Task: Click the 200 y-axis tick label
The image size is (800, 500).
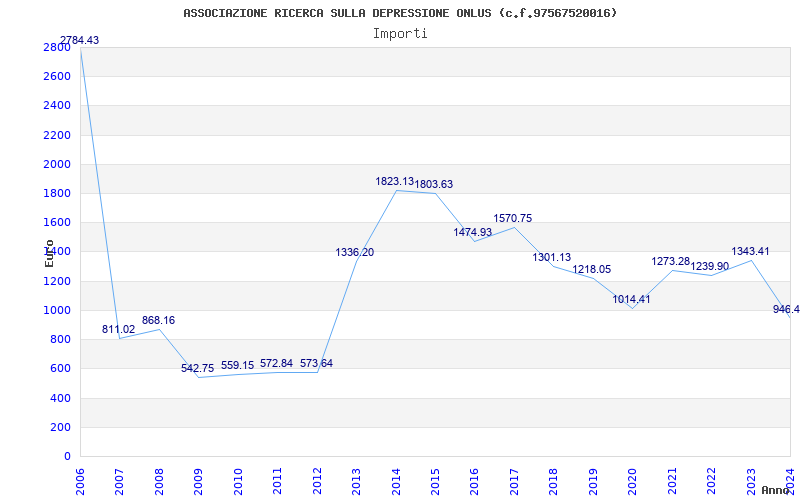Action: [60, 427]
